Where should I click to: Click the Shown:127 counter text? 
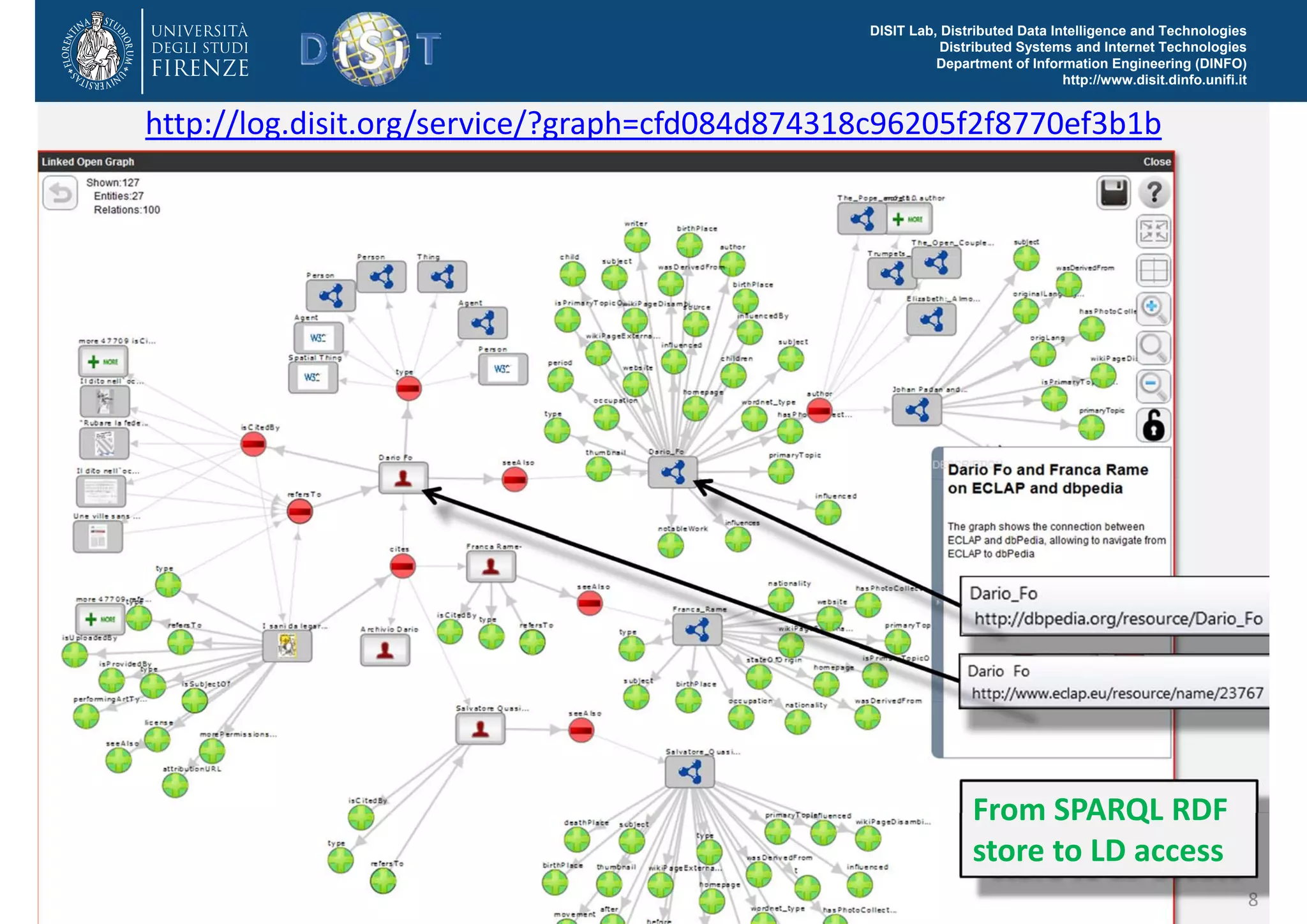click(x=113, y=183)
